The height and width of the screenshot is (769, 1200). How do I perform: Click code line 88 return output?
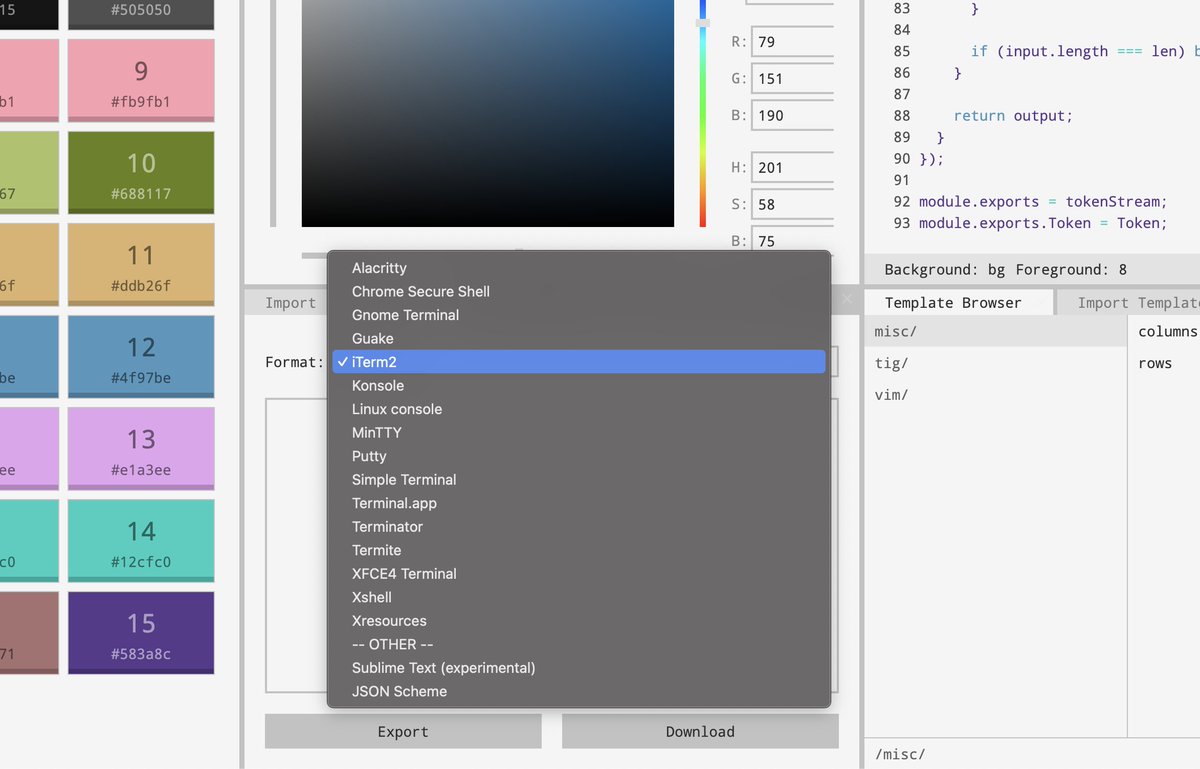pos(1013,115)
